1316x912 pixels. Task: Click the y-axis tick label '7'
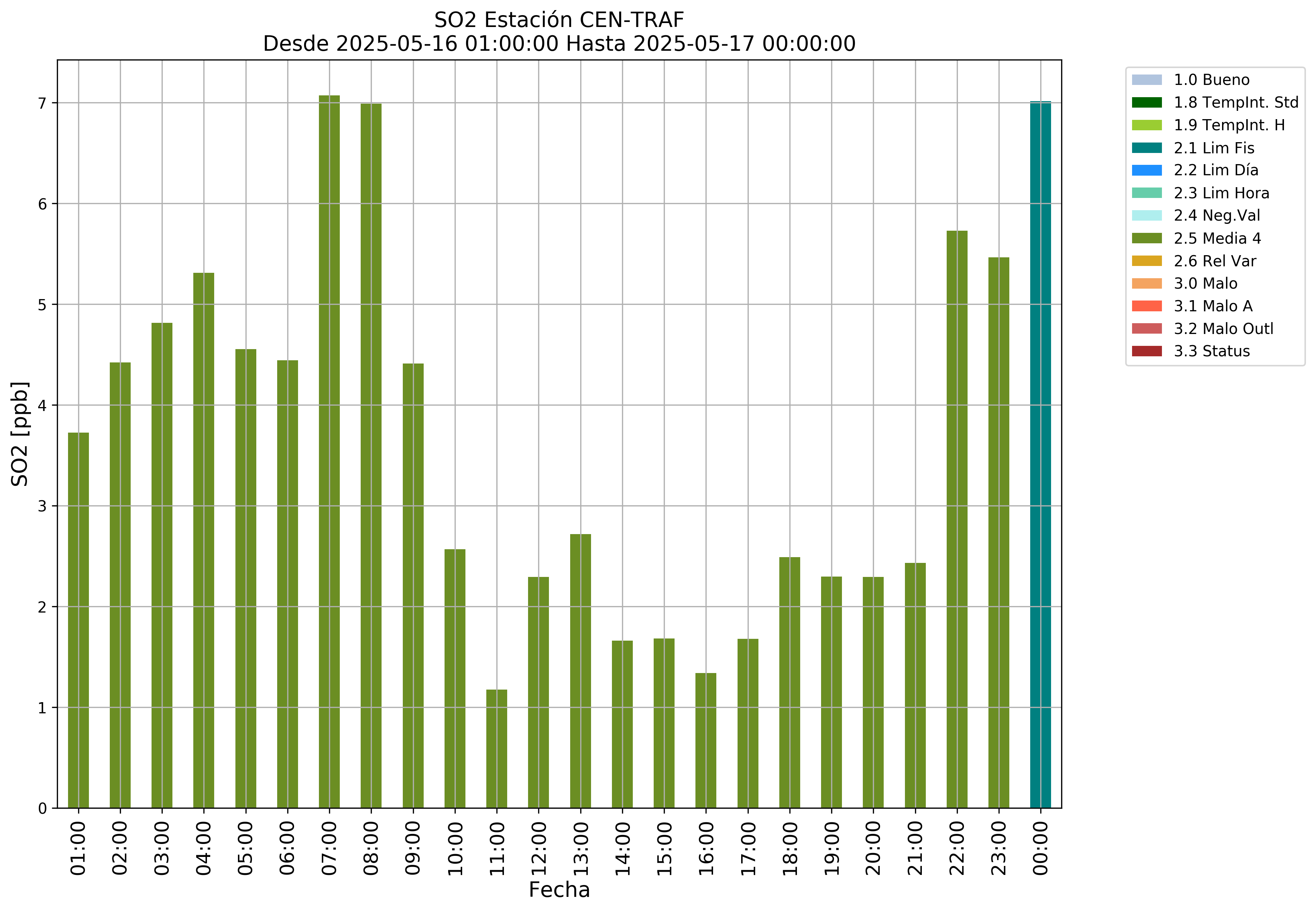(x=42, y=103)
